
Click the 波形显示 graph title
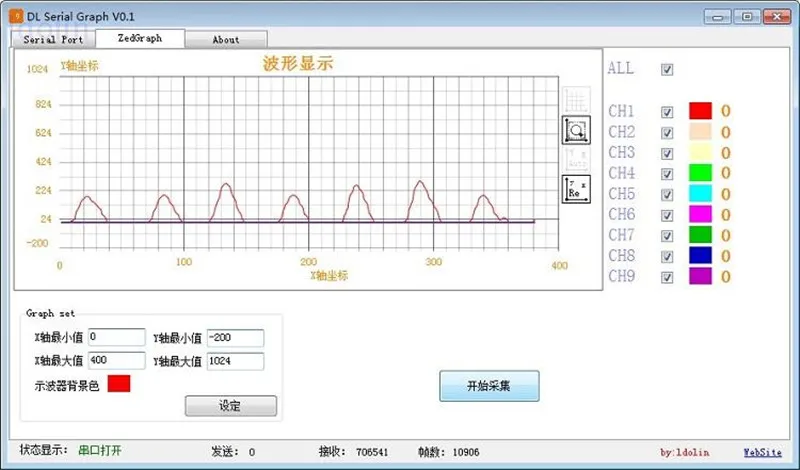click(x=298, y=64)
